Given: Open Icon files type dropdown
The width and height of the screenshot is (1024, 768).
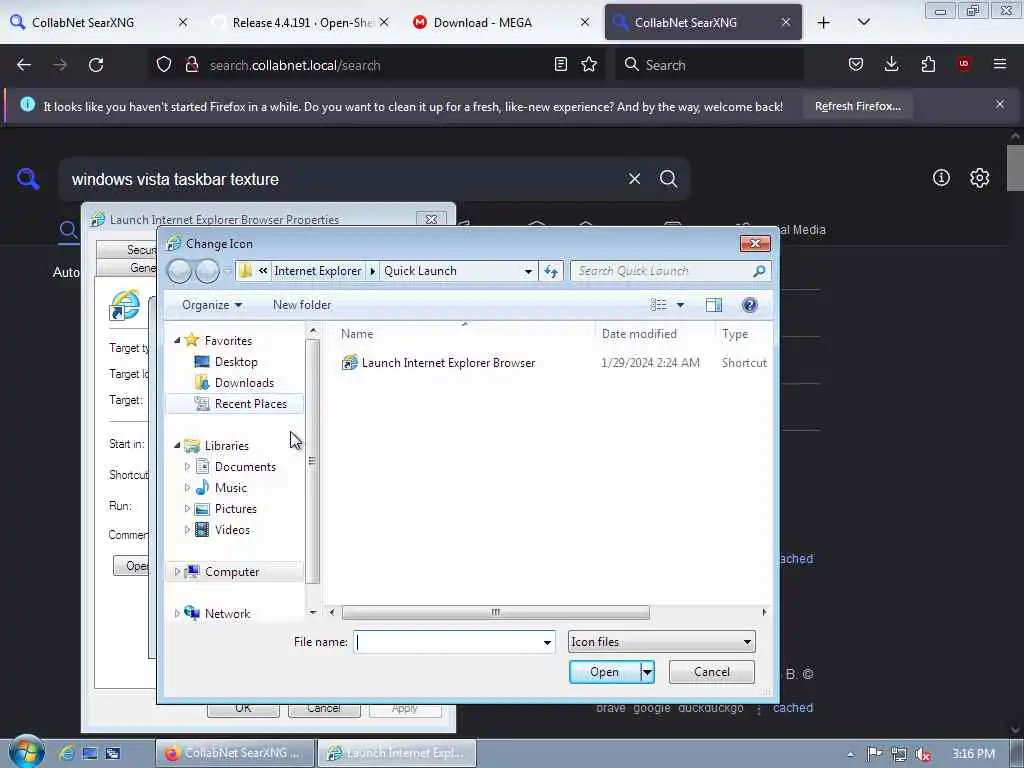Looking at the screenshot, I should click(662, 642).
